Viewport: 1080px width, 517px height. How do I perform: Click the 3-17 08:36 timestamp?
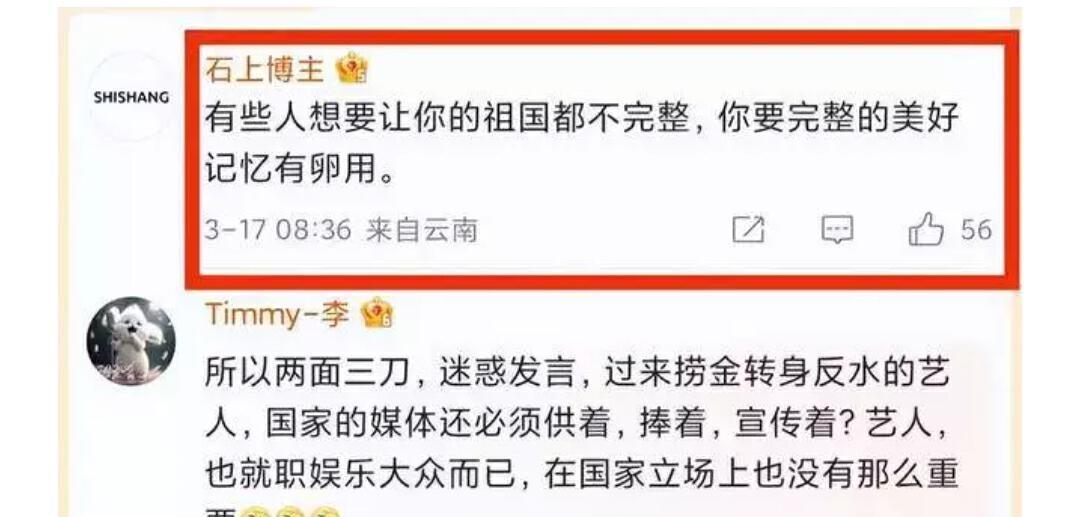pyautogui.click(x=278, y=229)
